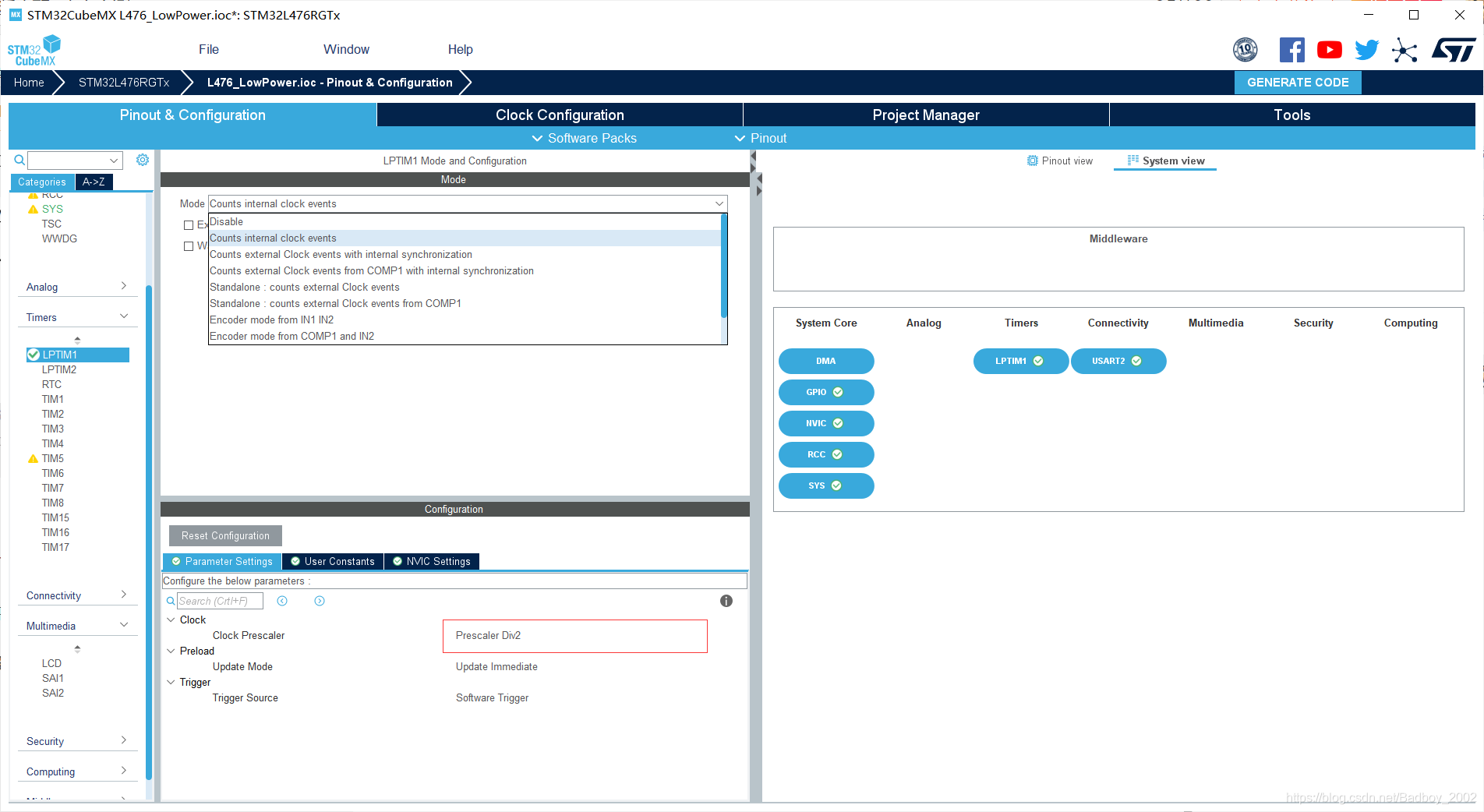Switch to Tools tab

[1292, 115]
